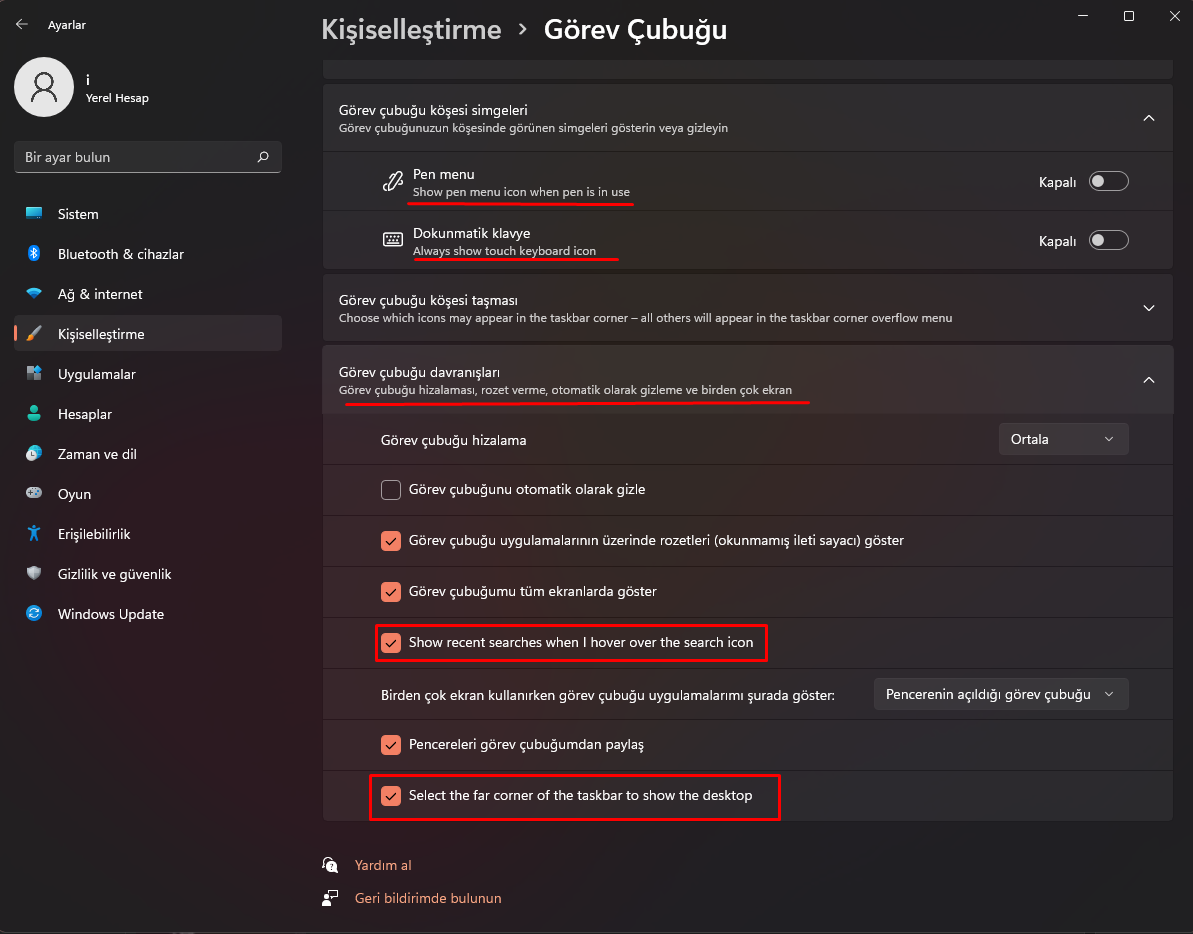Click the Erişilebilirlik accessibility icon

click(34, 534)
